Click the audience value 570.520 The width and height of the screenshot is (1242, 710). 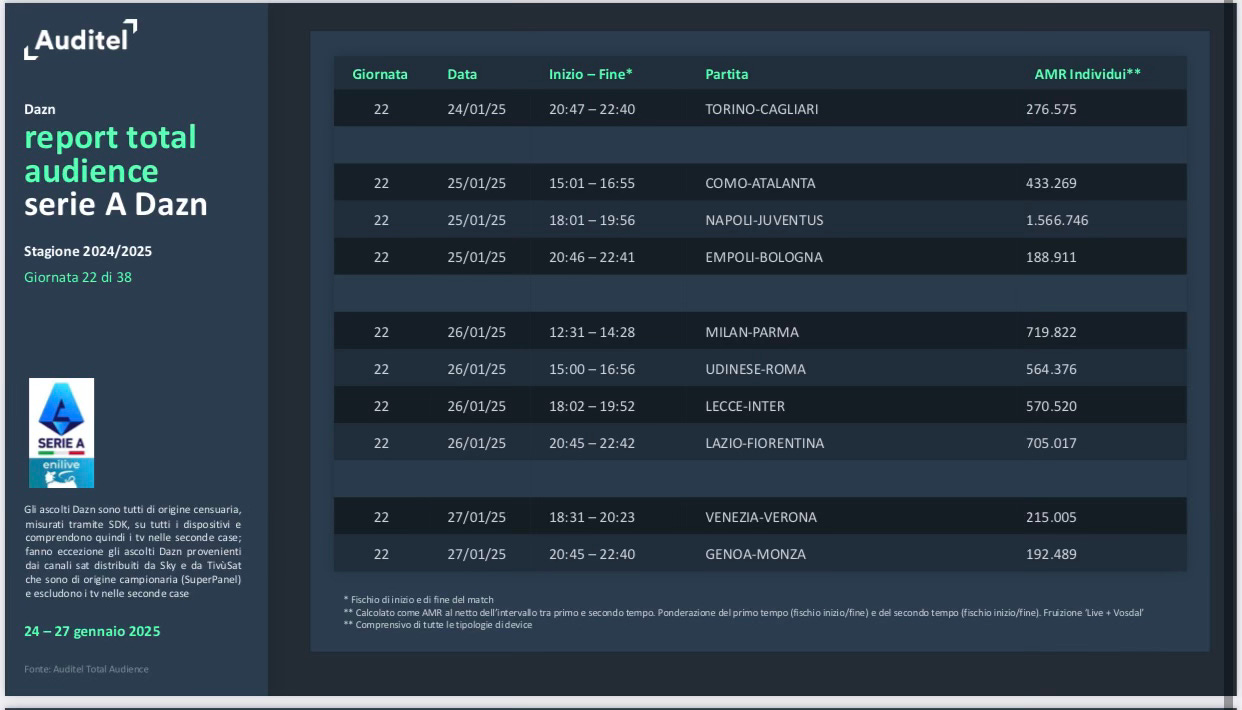coord(1051,406)
